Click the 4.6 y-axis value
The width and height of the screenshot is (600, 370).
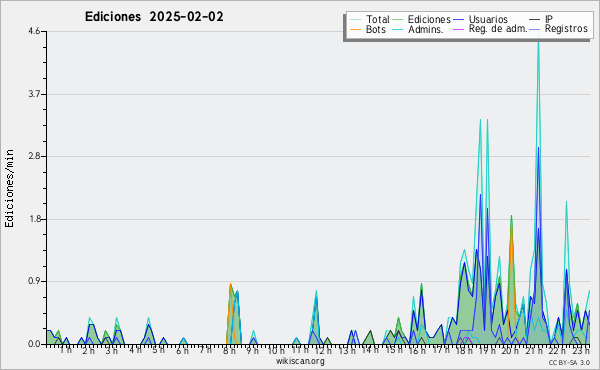(34, 31)
